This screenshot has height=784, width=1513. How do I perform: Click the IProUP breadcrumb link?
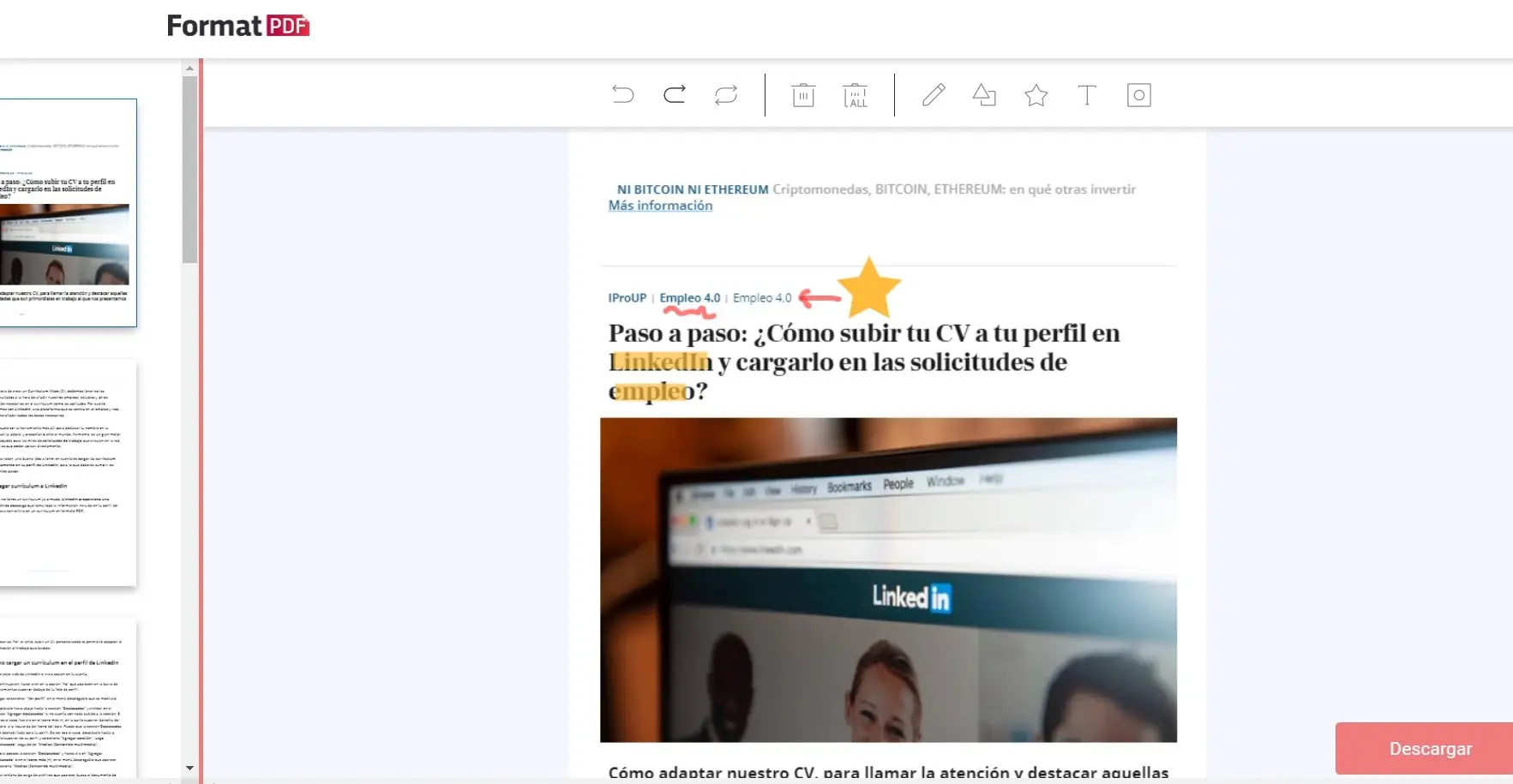coord(627,297)
